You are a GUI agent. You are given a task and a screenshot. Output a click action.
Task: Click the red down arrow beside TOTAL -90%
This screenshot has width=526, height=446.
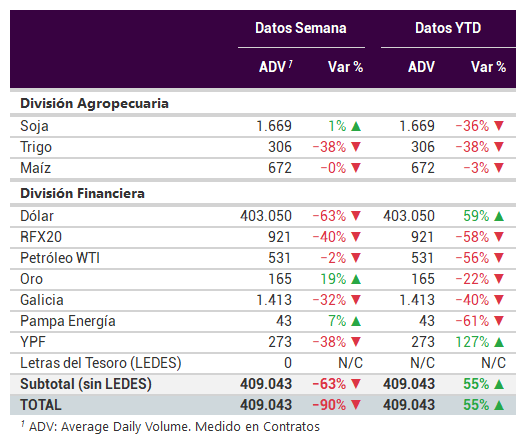click(x=356, y=405)
